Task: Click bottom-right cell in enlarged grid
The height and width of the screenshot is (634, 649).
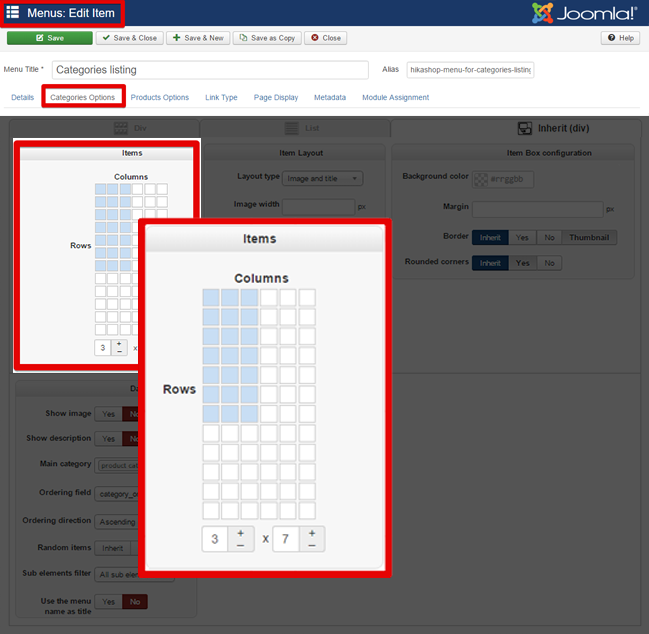Action: tap(307, 511)
